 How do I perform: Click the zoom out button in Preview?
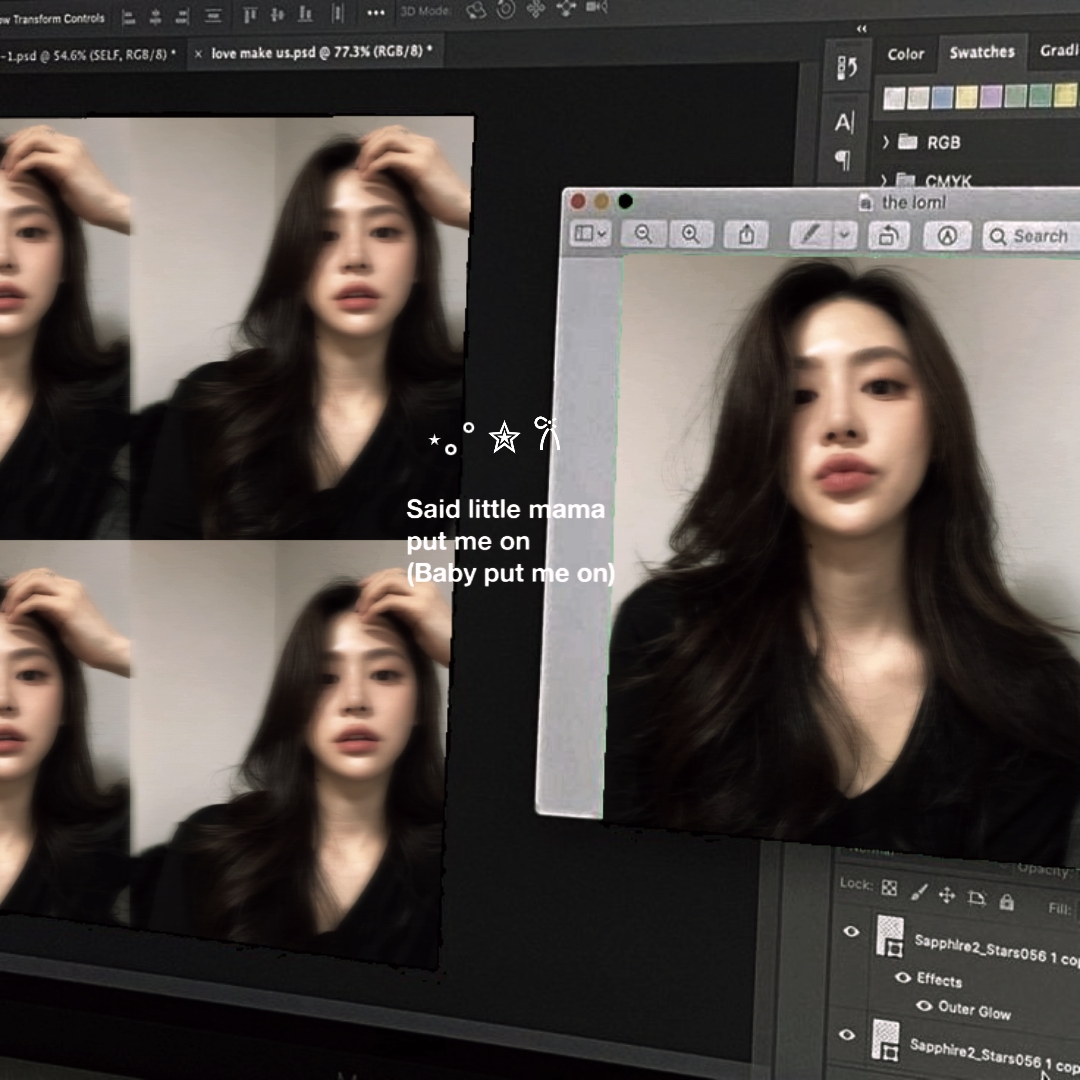coord(643,234)
